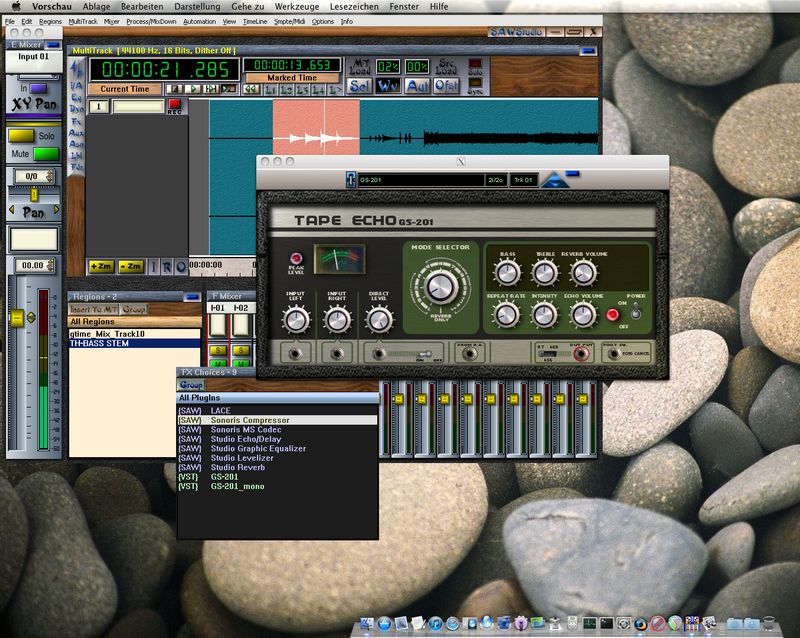
Task: Click the Current Time label button
Action: click(x=124, y=89)
